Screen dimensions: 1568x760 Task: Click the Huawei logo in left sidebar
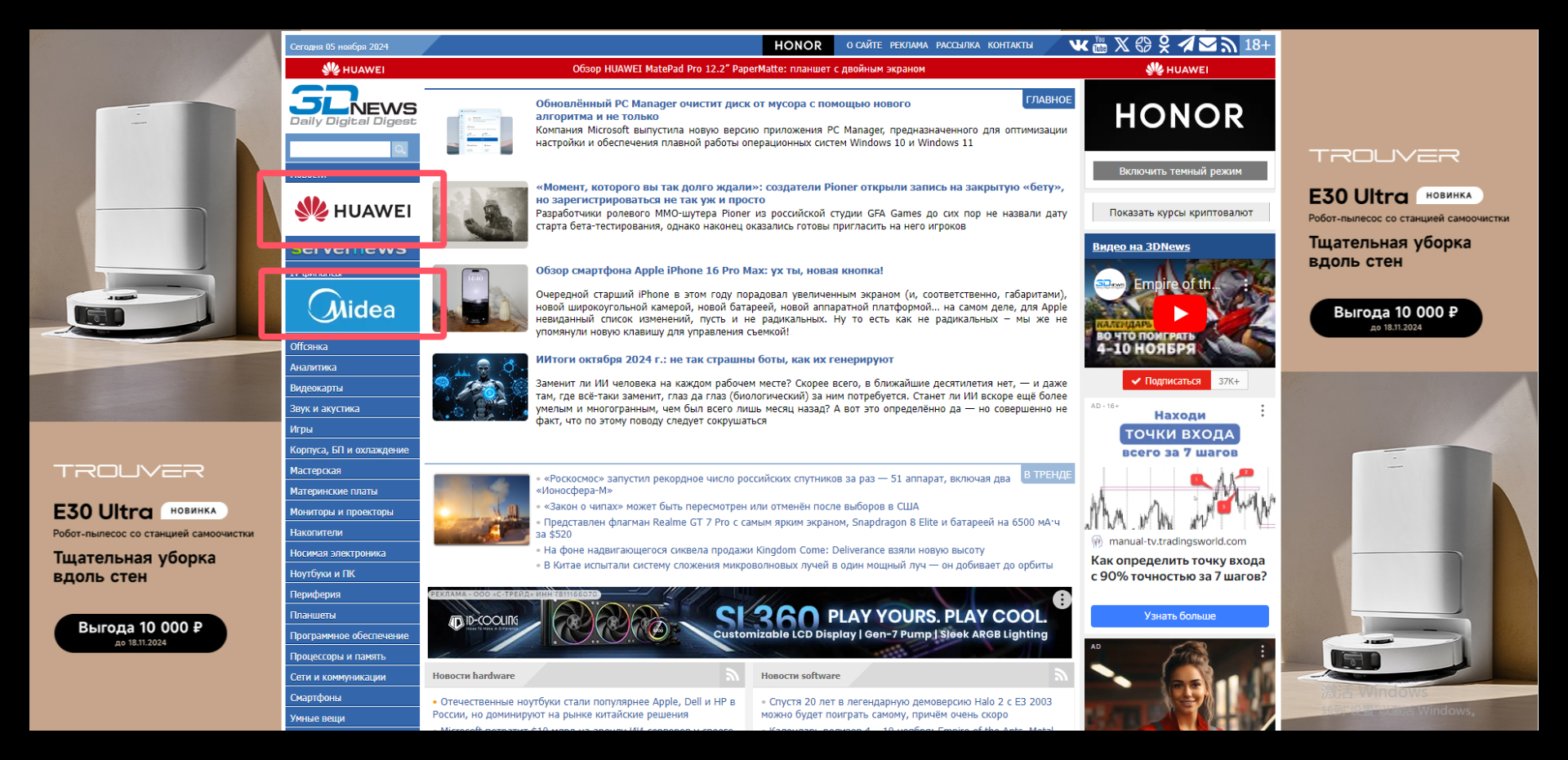coord(353,210)
